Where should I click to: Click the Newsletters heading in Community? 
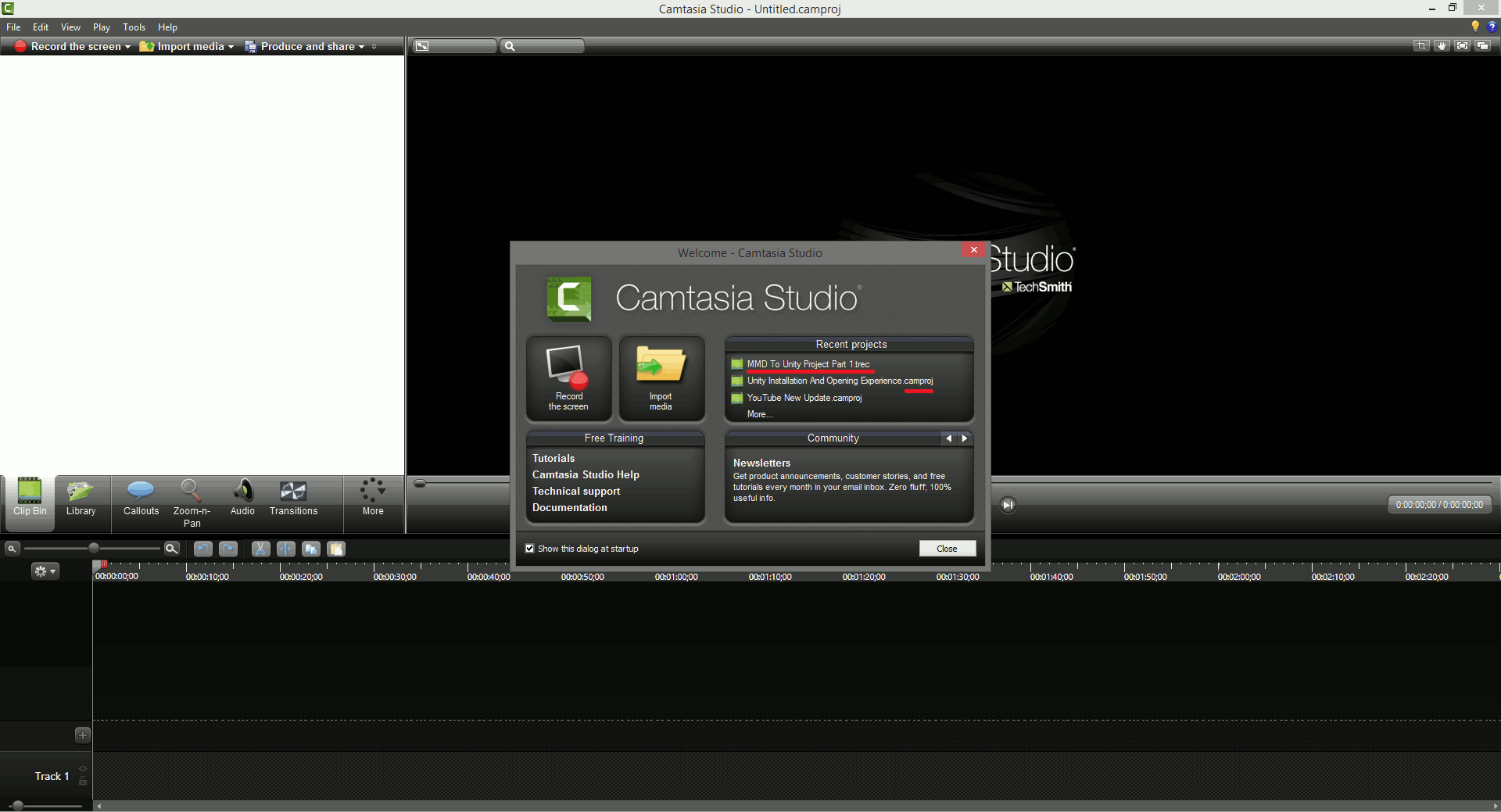tap(761, 463)
